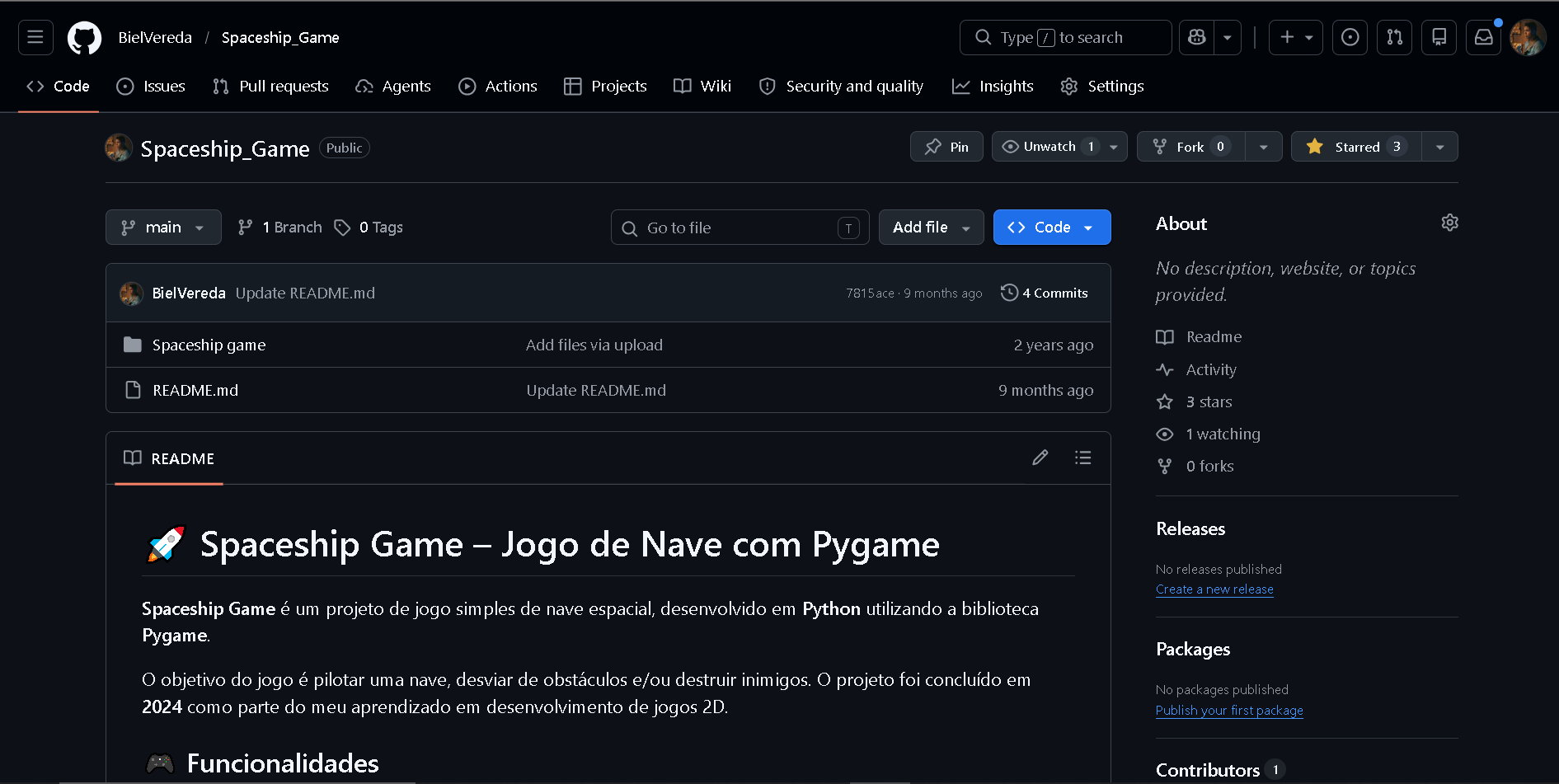The height and width of the screenshot is (784, 1559).
Task: Click the Spaceship game folder icon
Action: (132, 345)
